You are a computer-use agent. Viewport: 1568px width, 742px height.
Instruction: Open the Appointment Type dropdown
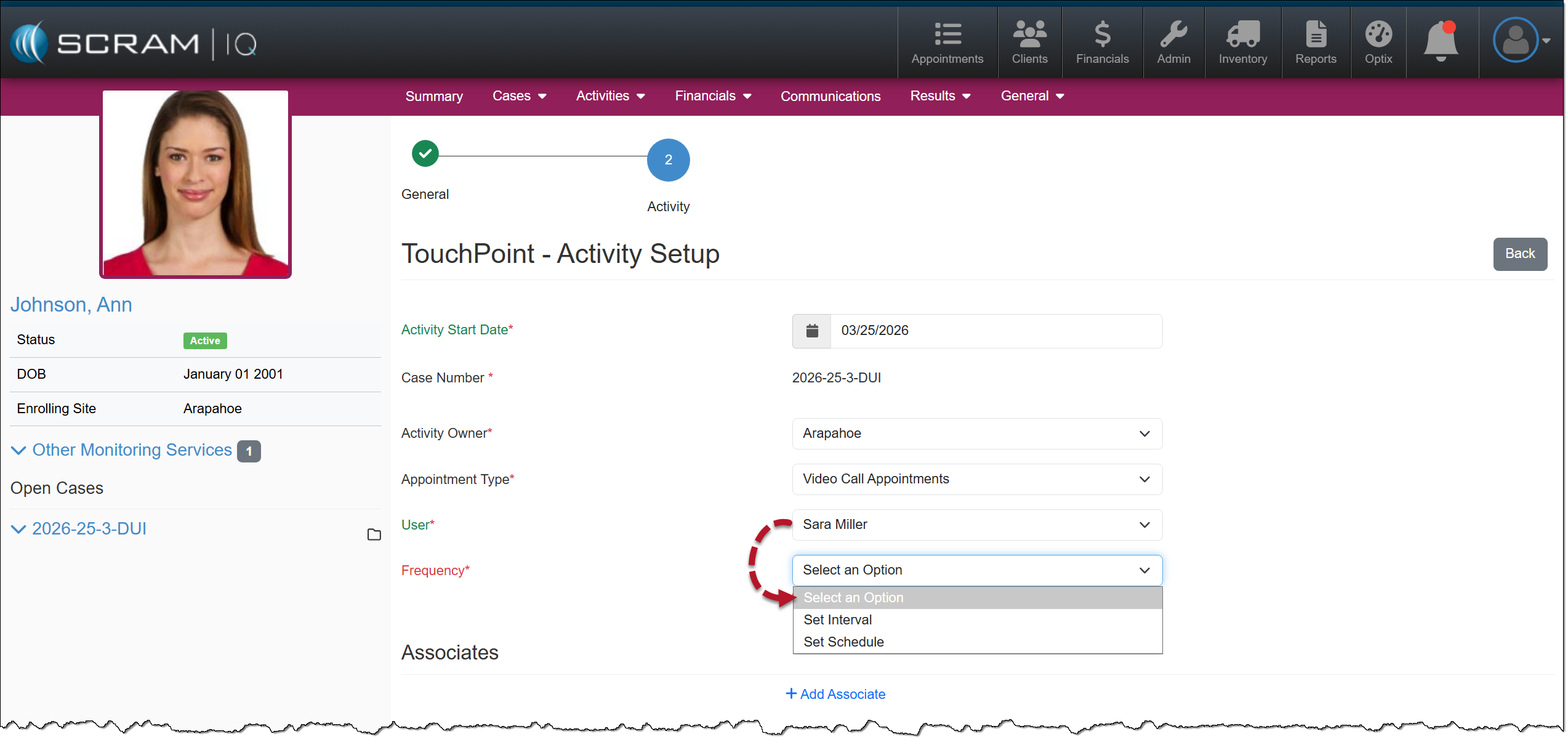(x=976, y=479)
